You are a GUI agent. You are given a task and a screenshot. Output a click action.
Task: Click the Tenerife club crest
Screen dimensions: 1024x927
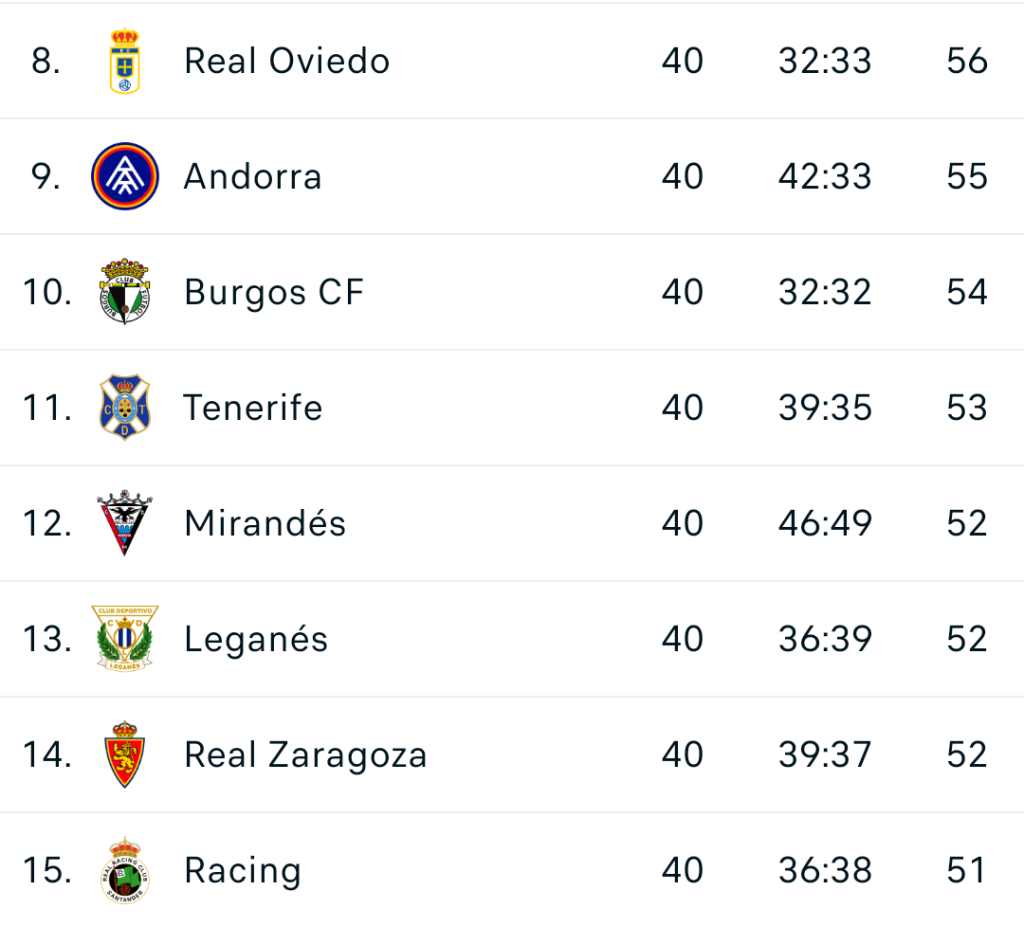click(x=125, y=408)
